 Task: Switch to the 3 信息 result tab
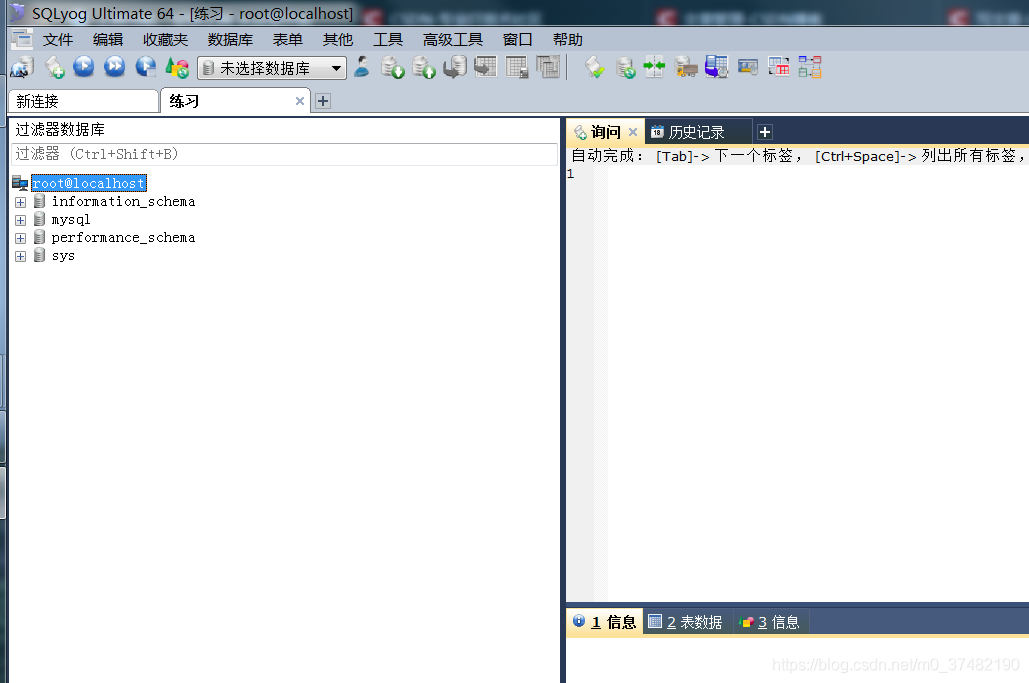coord(770,622)
